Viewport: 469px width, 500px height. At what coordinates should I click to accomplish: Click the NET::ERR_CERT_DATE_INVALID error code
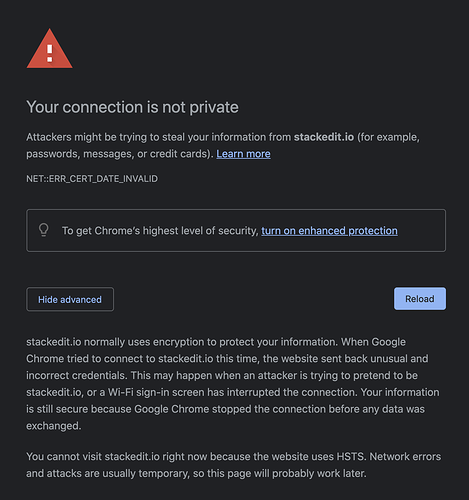pyautogui.click(x=92, y=179)
